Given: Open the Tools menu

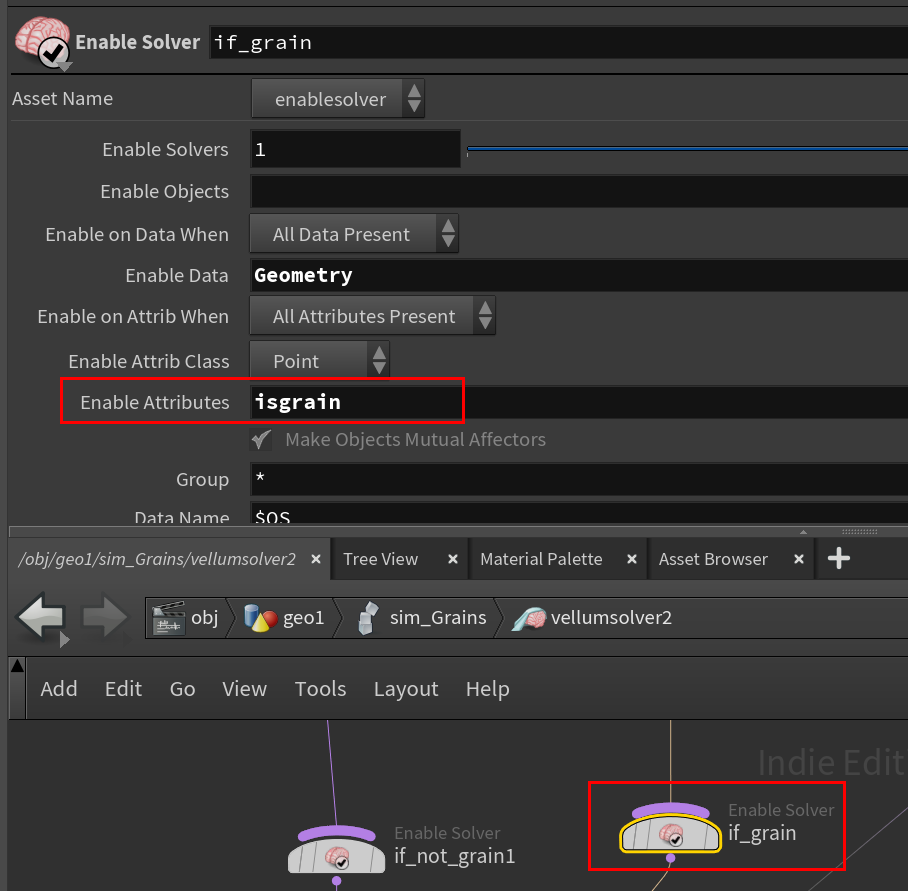Looking at the screenshot, I should [x=320, y=689].
